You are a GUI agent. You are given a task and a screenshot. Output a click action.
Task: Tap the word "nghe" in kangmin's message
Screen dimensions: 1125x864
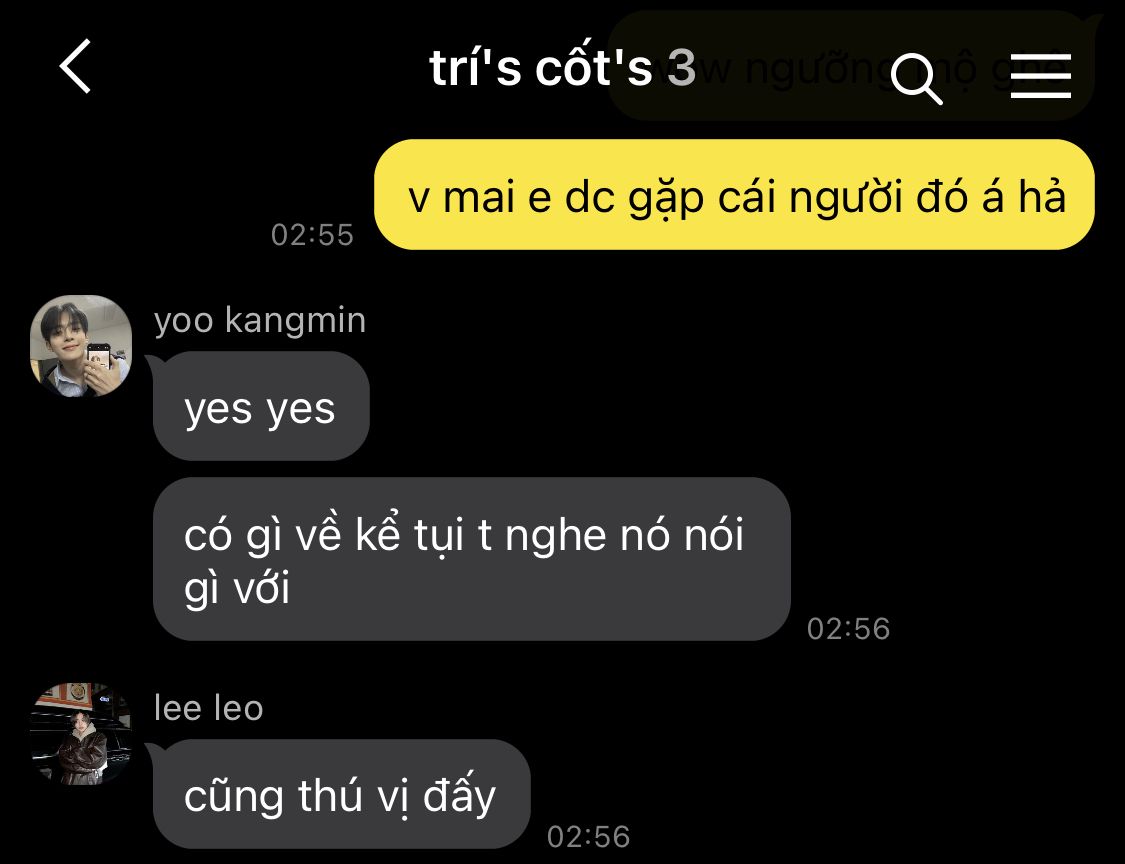point(555,537)
